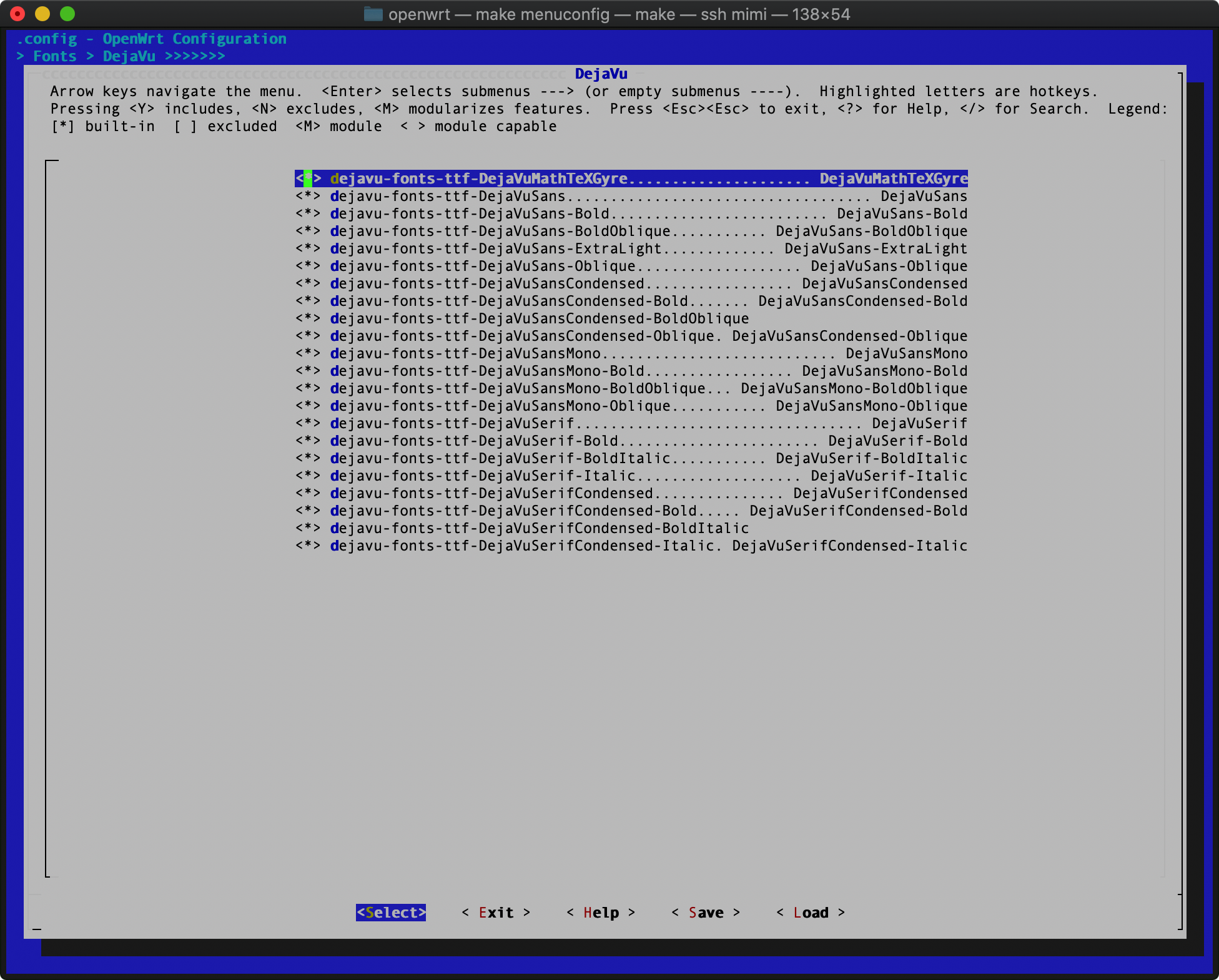Click the Exit button

point(496,913)
